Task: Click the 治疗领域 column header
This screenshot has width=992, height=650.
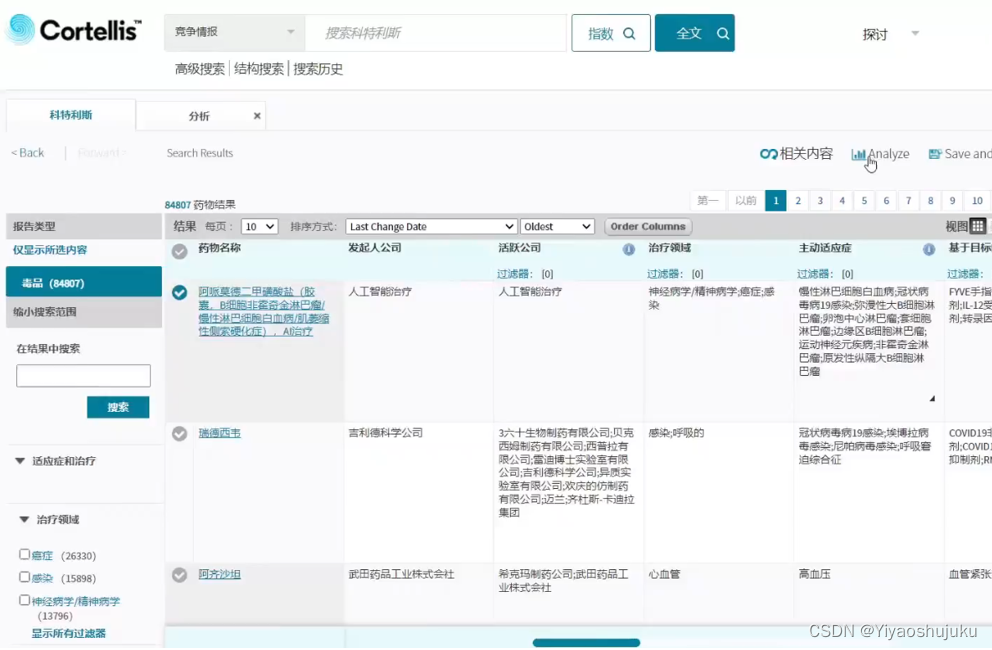Action: 669,248
